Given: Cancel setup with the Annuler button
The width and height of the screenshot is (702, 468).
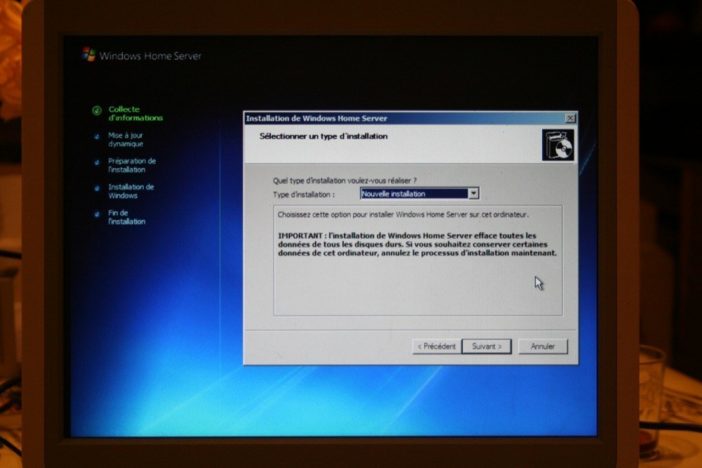Looking at the screenshot, I should click(543, 346).
